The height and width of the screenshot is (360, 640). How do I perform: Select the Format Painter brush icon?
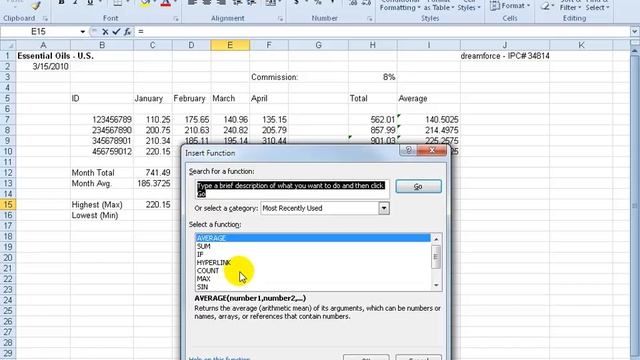36,5
